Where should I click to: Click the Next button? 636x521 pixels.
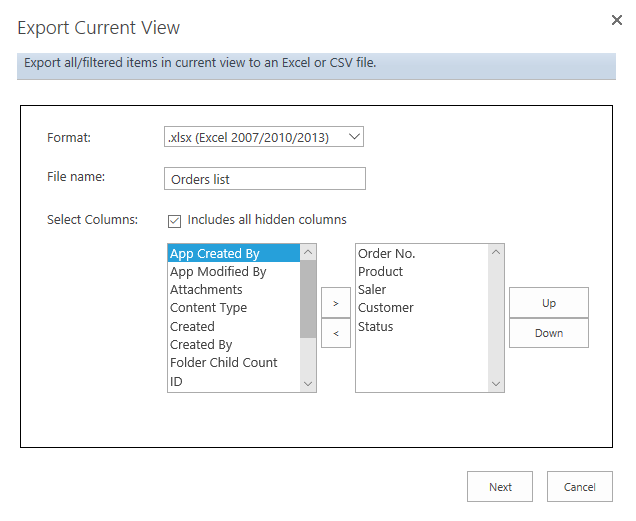pyautogui.click(x=500, y=487)
